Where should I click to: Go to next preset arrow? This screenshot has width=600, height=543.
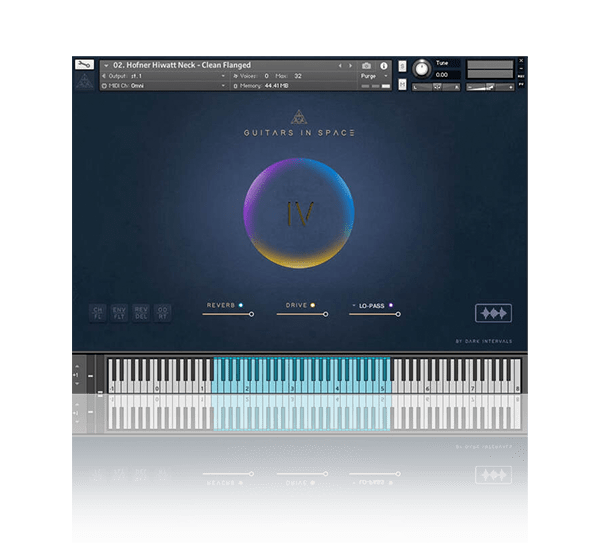click(350, 66)
